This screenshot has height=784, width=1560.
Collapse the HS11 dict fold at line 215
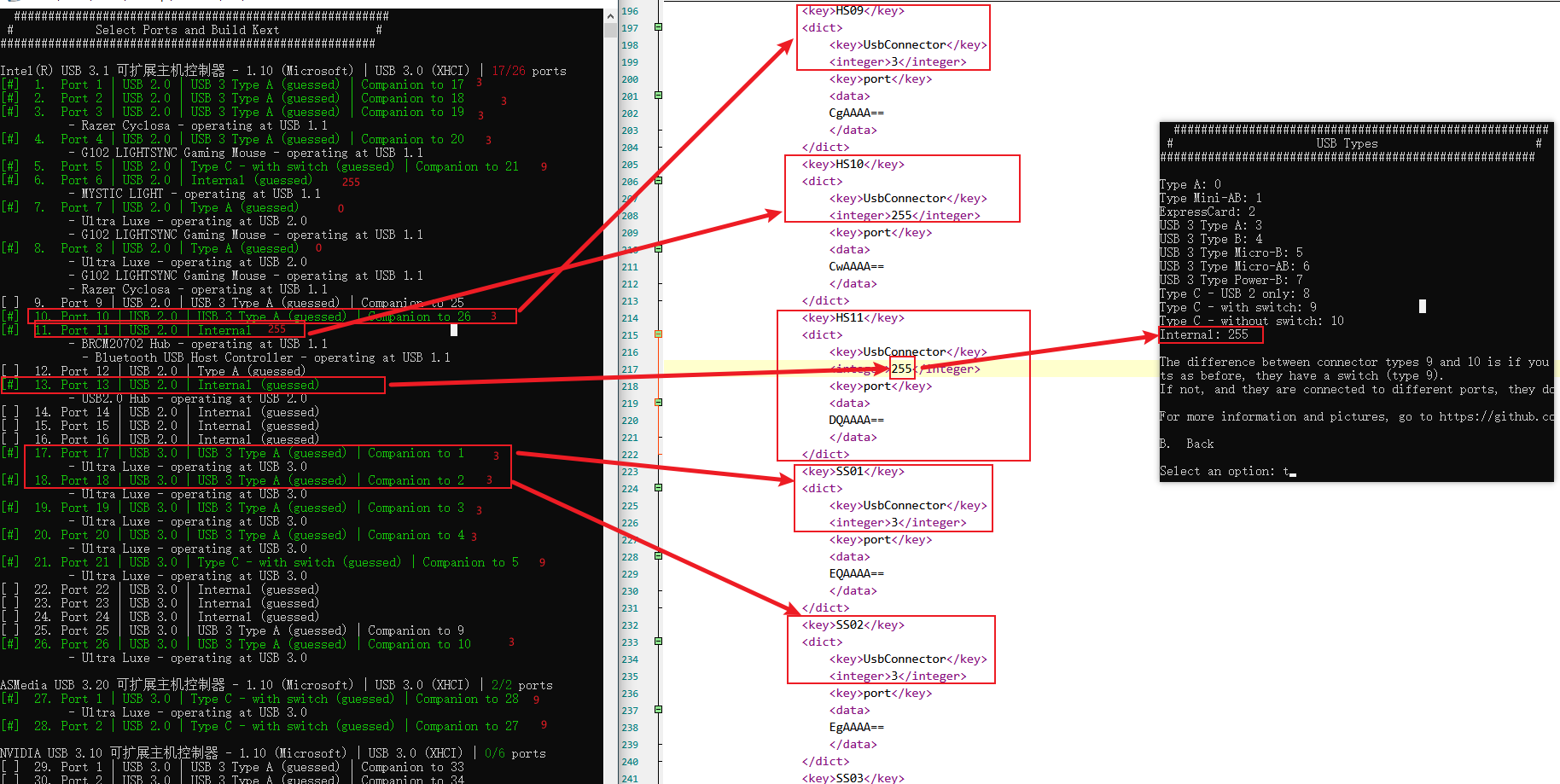click(658, 334)
